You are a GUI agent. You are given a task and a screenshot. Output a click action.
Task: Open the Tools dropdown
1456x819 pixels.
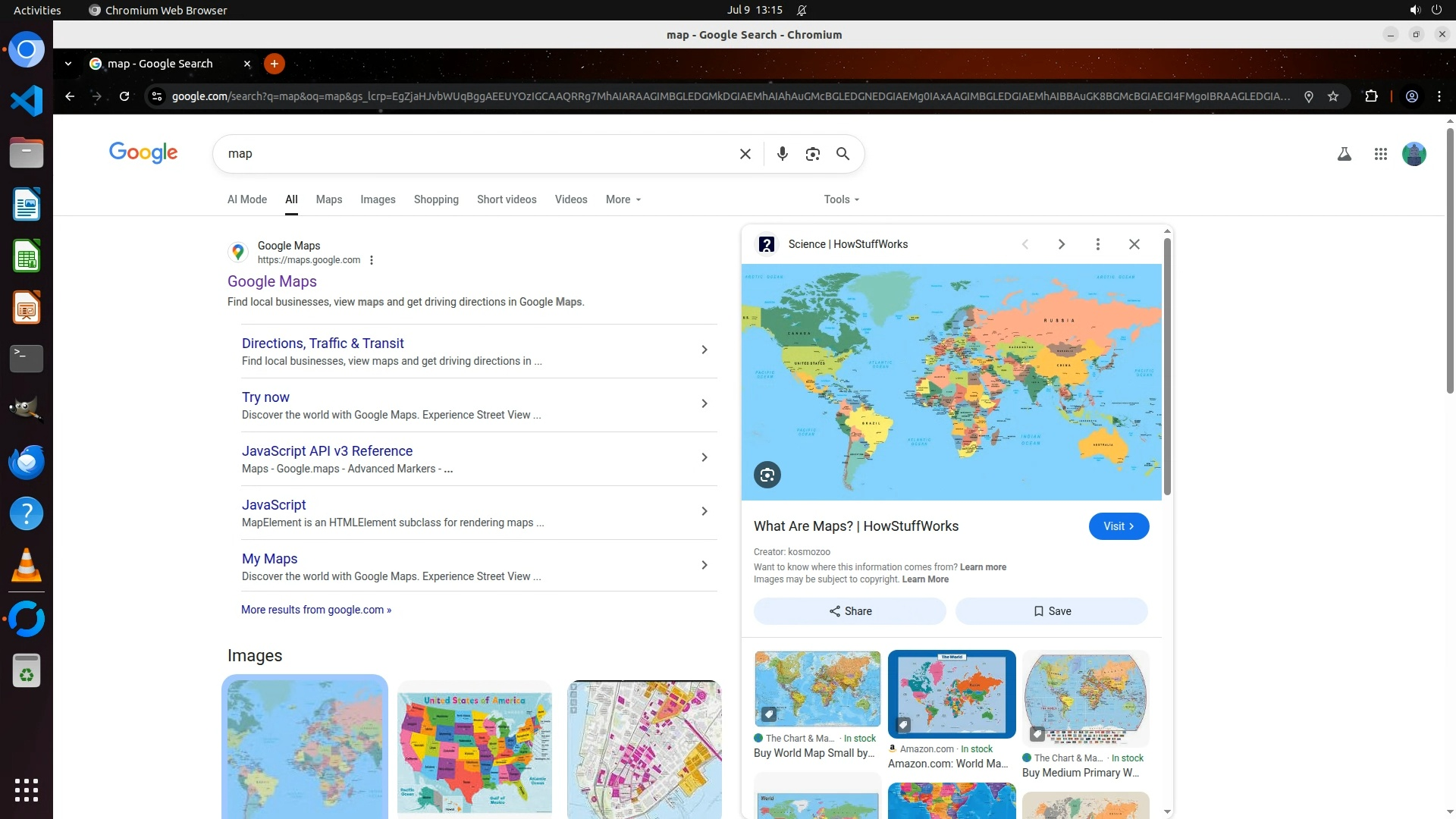point(841,199)
